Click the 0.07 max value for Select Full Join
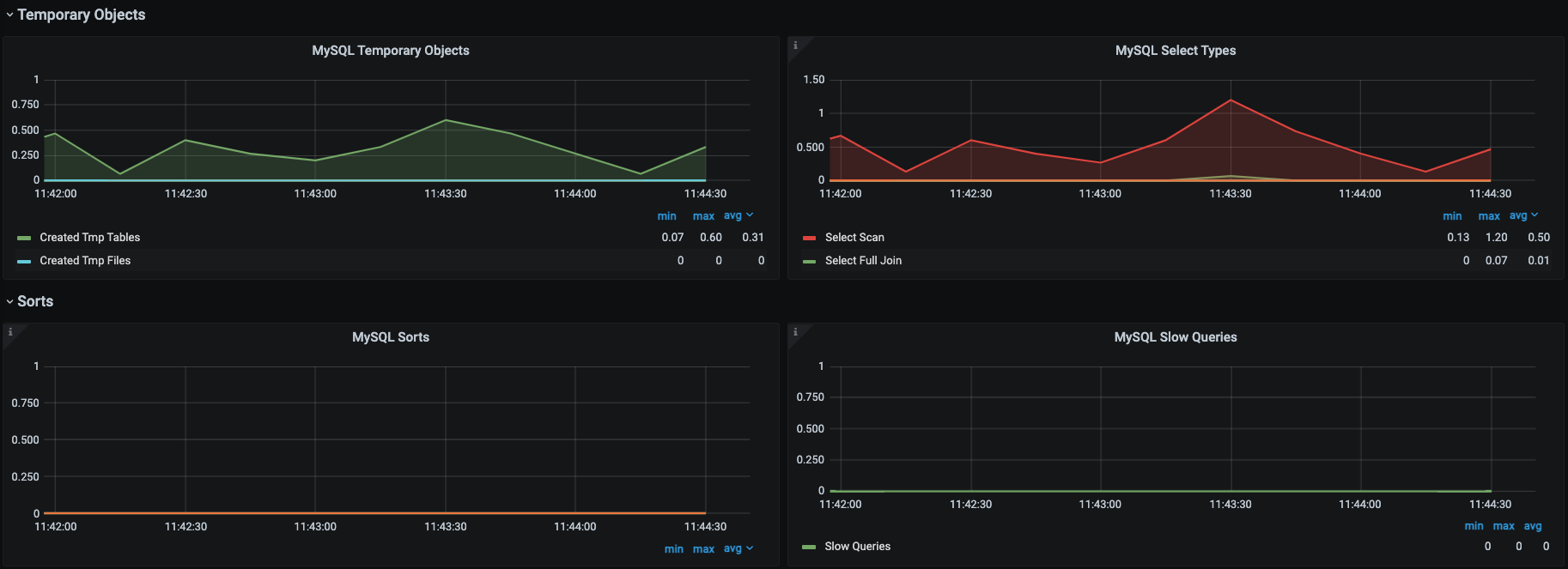 pyautogui.click(x=1497, y=261)
